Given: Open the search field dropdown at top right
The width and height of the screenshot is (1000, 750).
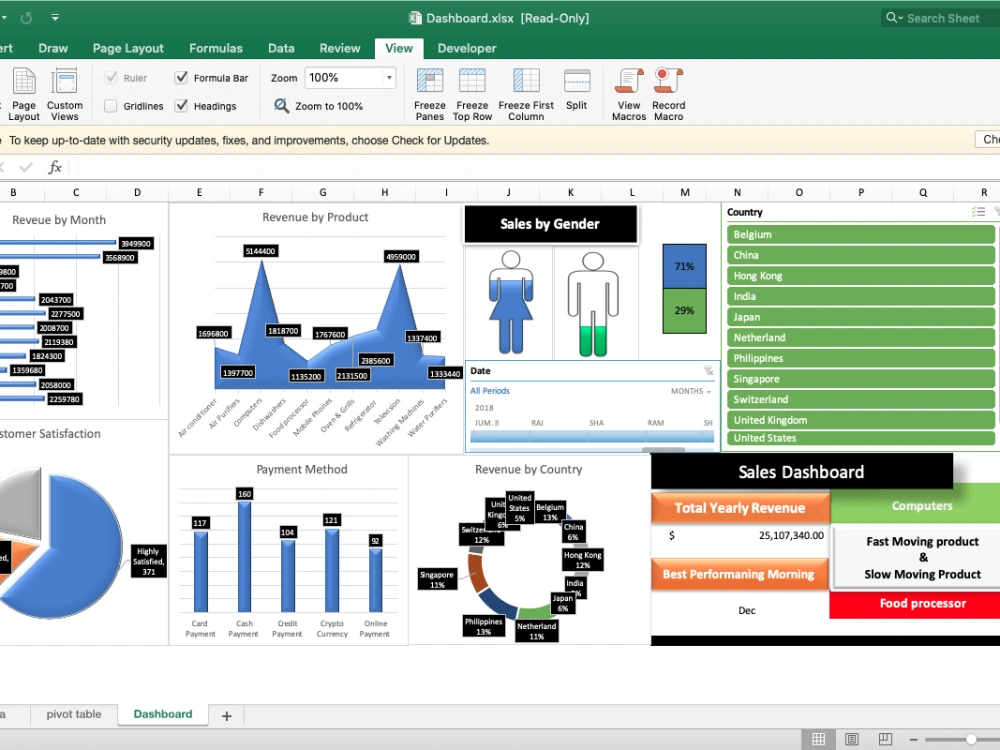Looking at the screenshot, I should (899, 17).
